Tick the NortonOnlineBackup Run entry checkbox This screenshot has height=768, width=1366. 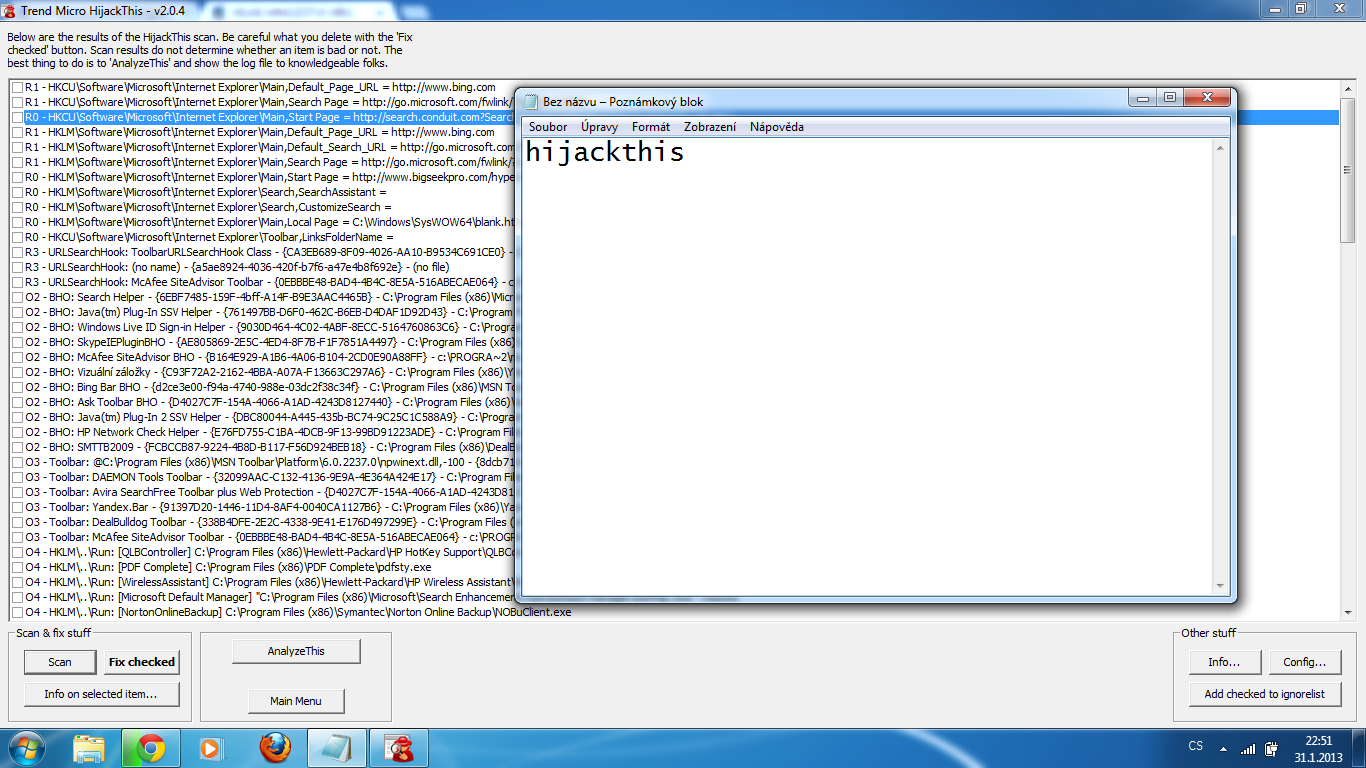pyautogui.click(x=17, y=612)
